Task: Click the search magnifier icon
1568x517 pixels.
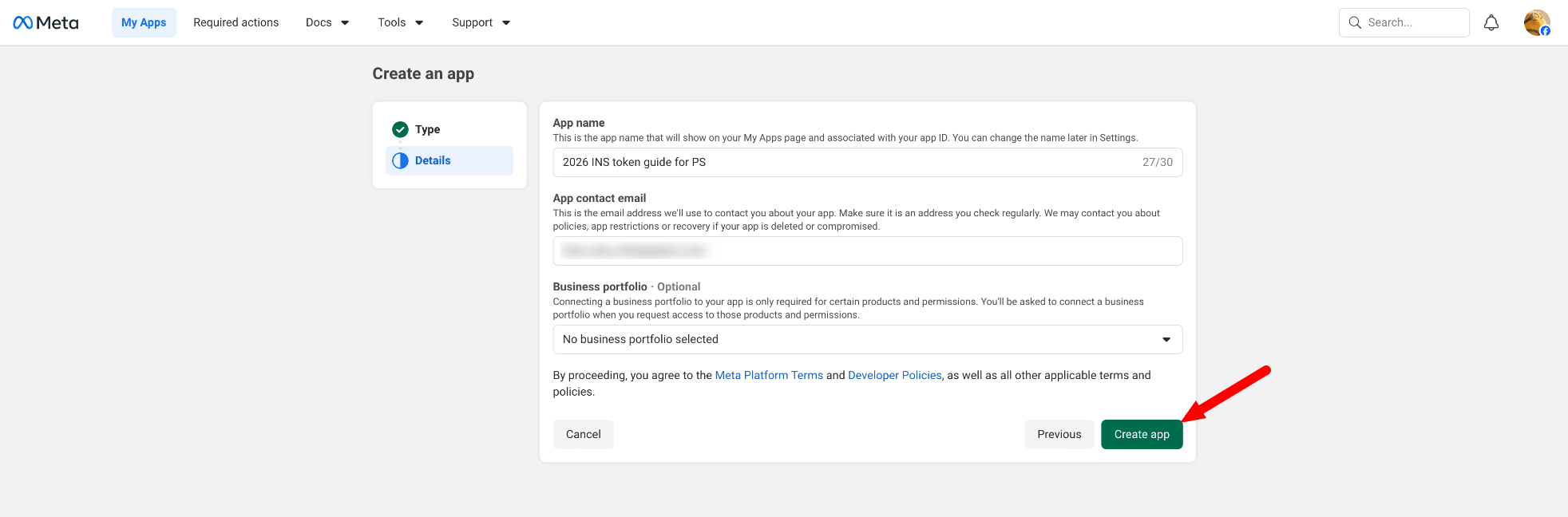Action: 1355,22
